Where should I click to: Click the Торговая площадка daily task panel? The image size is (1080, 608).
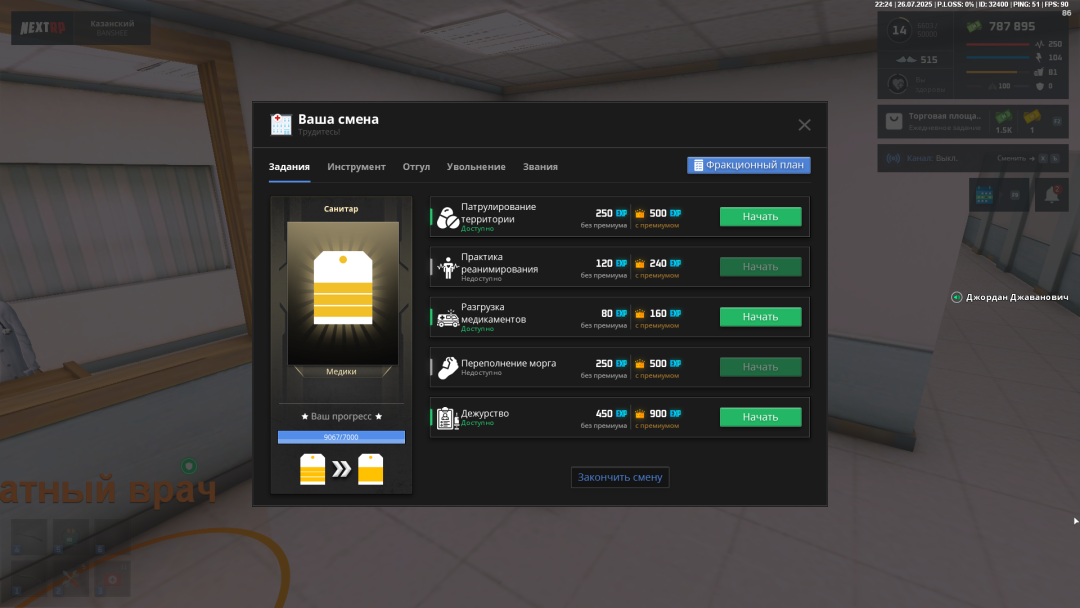pyautogui.click(x=973, y=121)
